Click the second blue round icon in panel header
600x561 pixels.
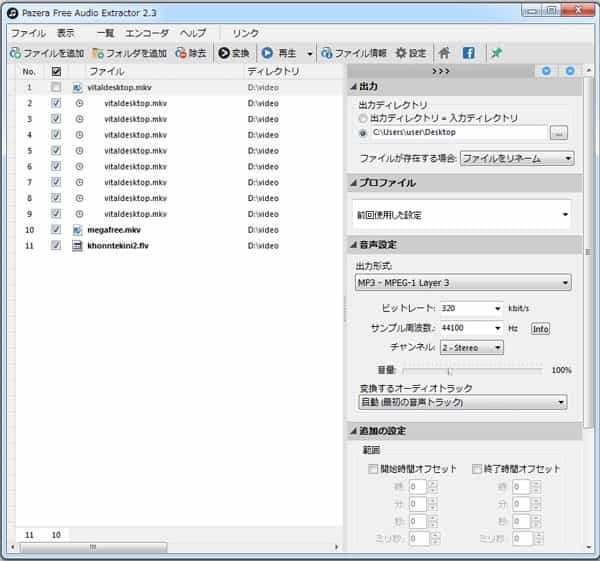point(570,71)
